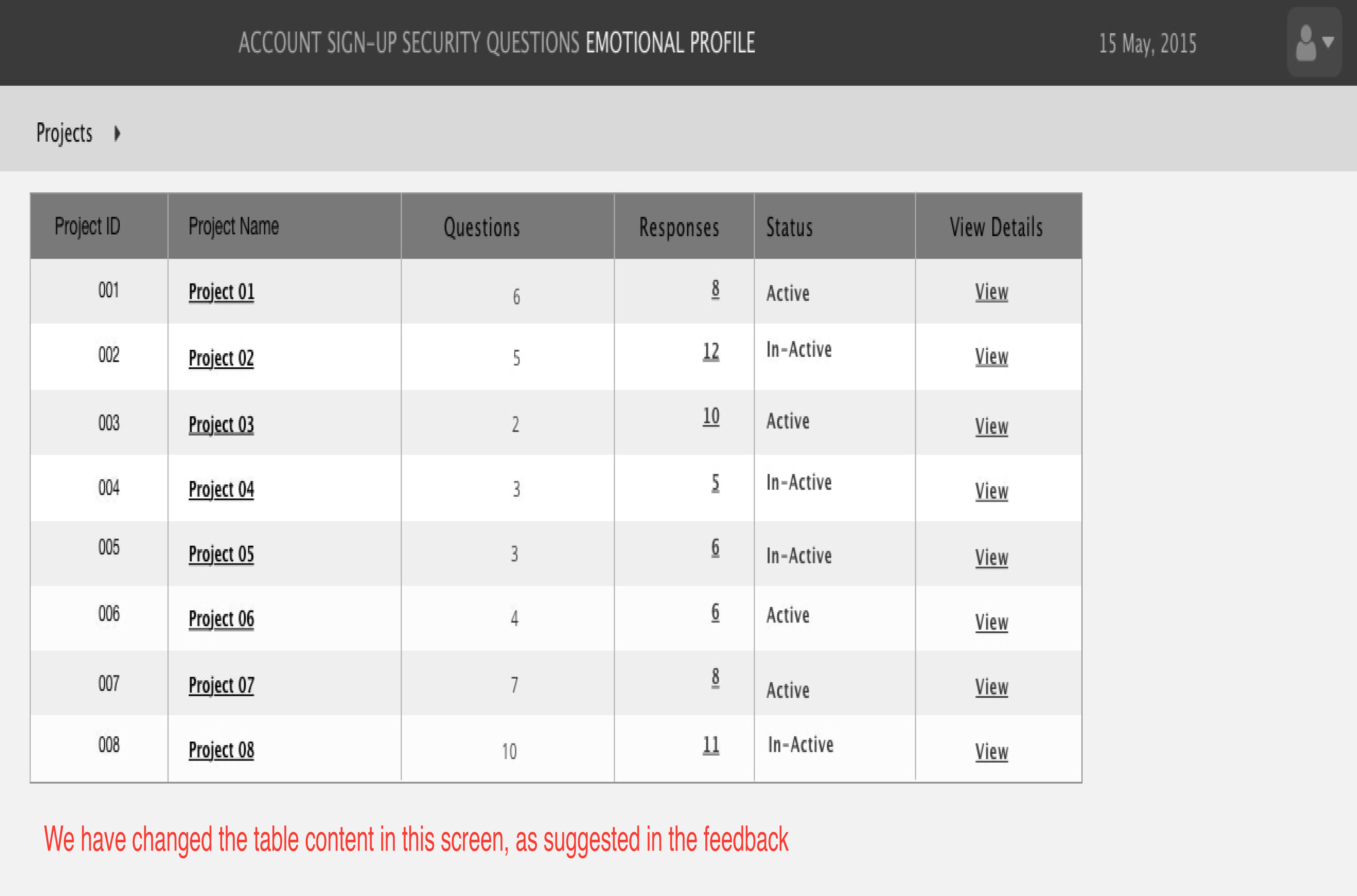Open the 12 responses link for Project 02
The height and width of the screenshot is (896, 1357).
point(711,351)
